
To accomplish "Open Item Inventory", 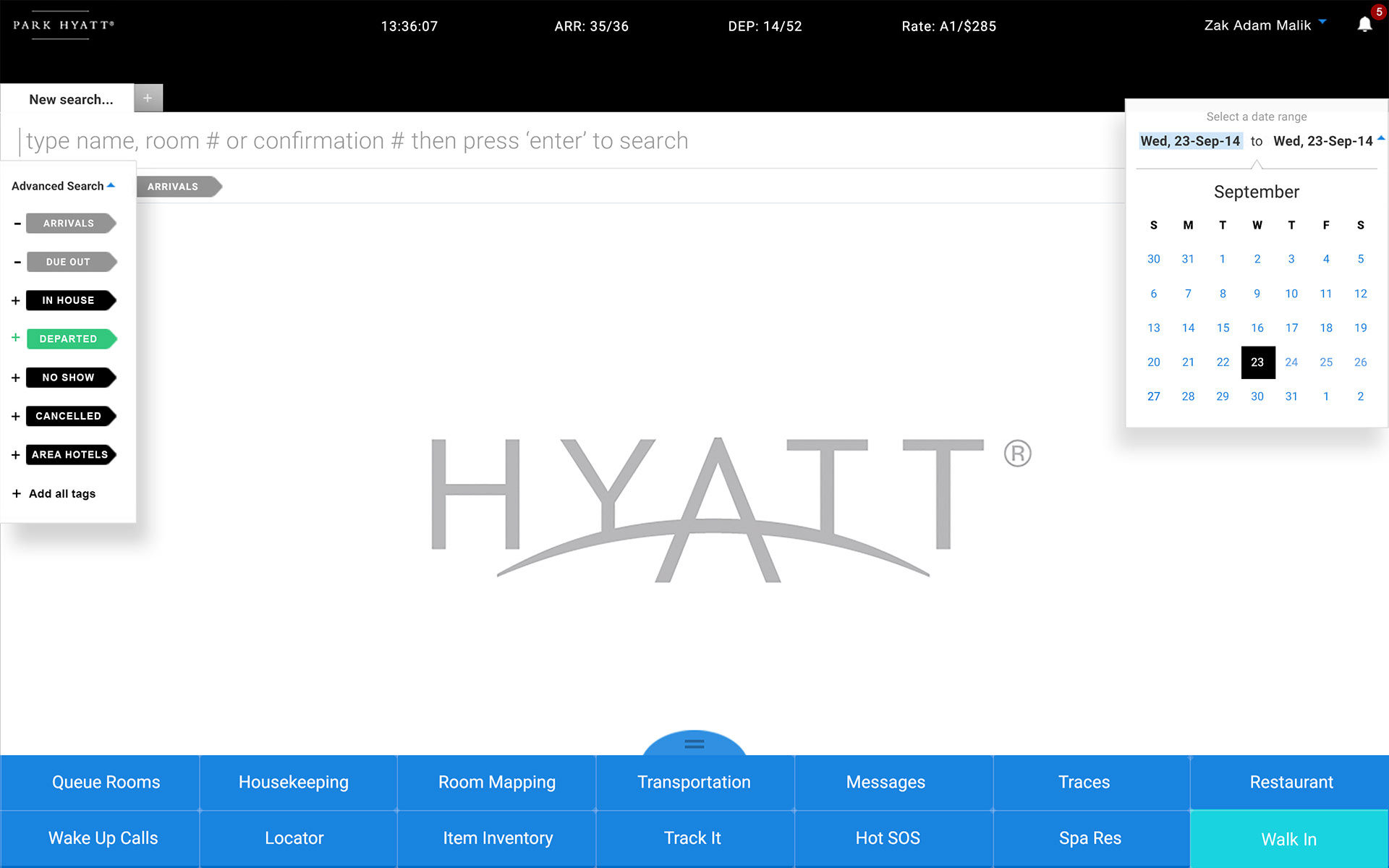I will [497, 839].
